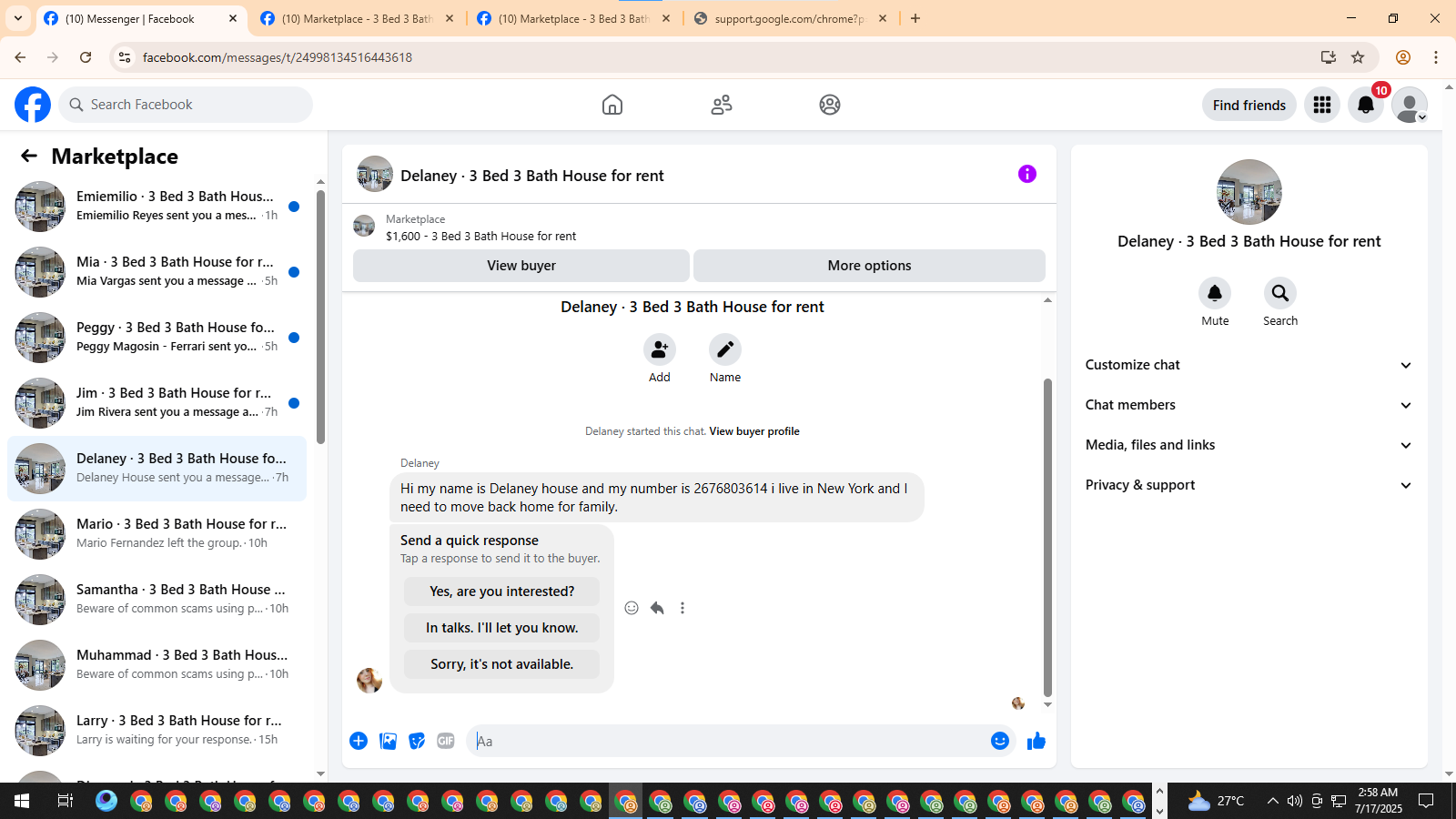This screenshot has width=1456, height=819.
Task: Click the conversation list scrollbar
Action: (320, 317)
